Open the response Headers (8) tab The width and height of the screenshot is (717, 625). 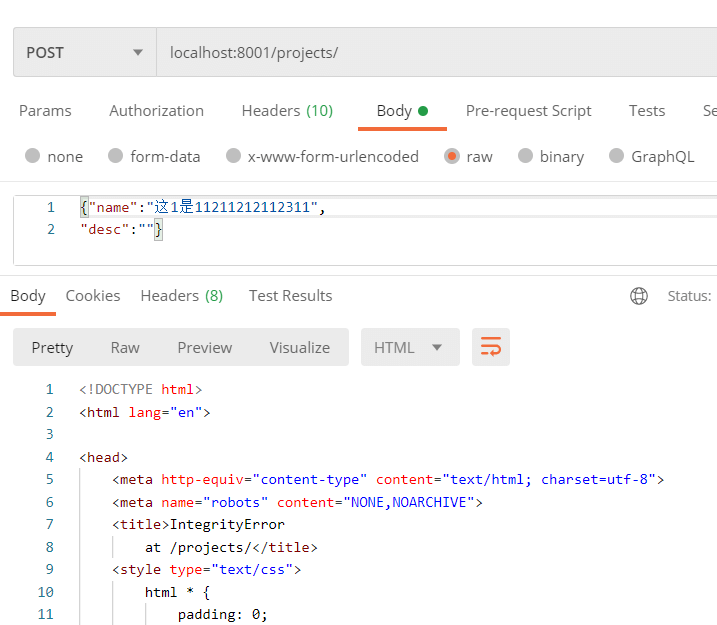(182, 296)
